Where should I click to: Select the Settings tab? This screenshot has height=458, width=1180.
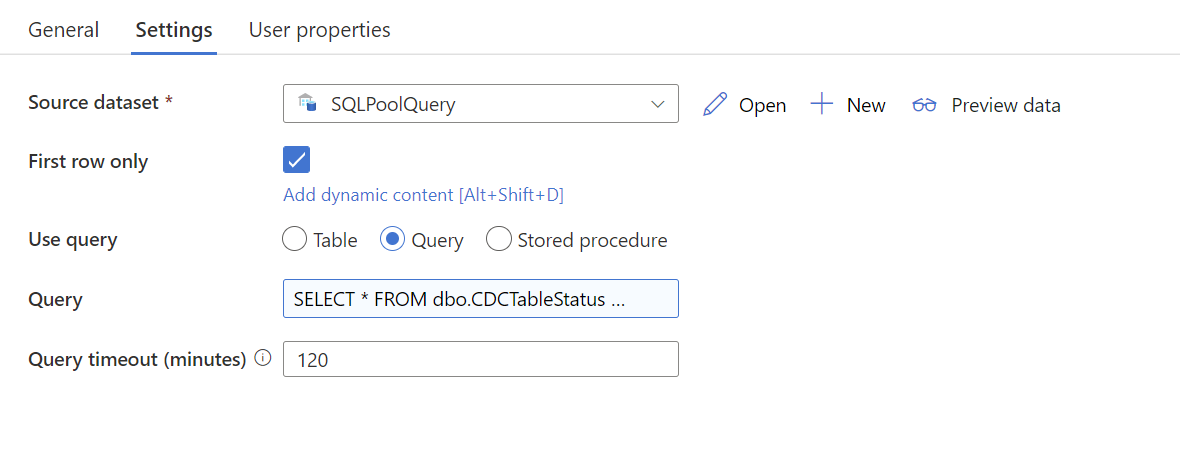(174, 30)
